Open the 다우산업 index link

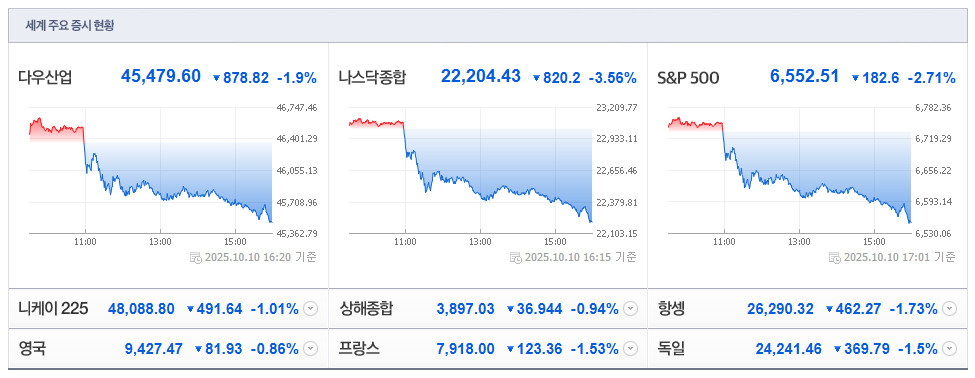(x=45, y=78)
